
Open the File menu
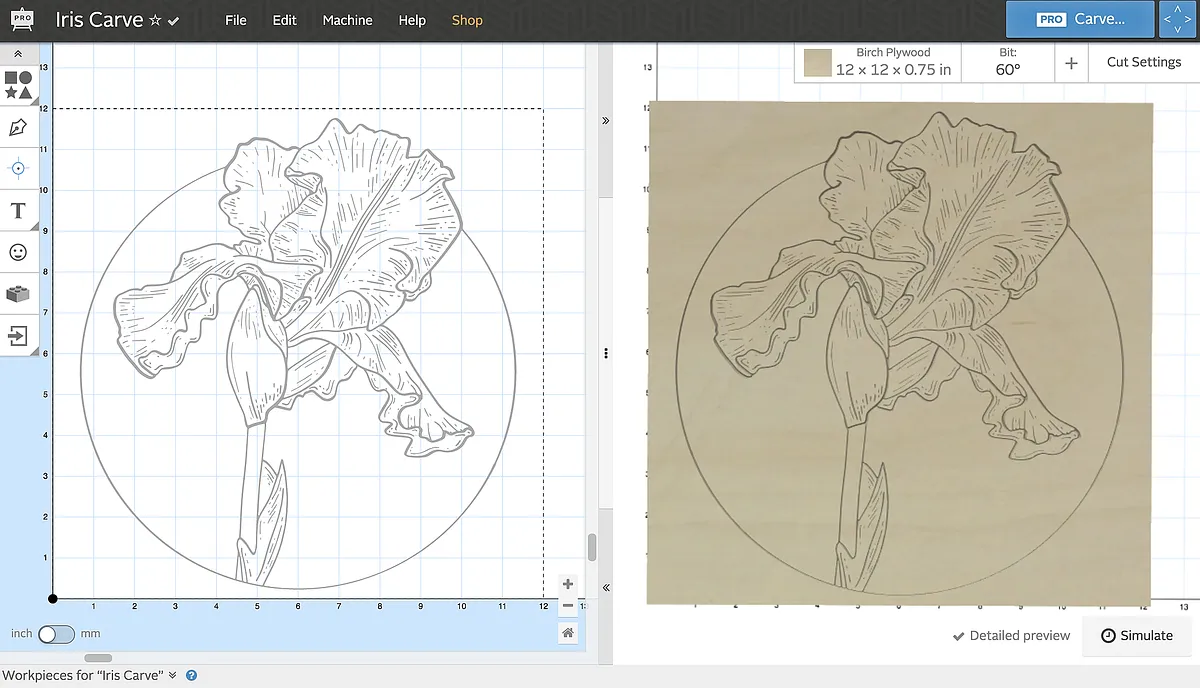coord(236,20)
